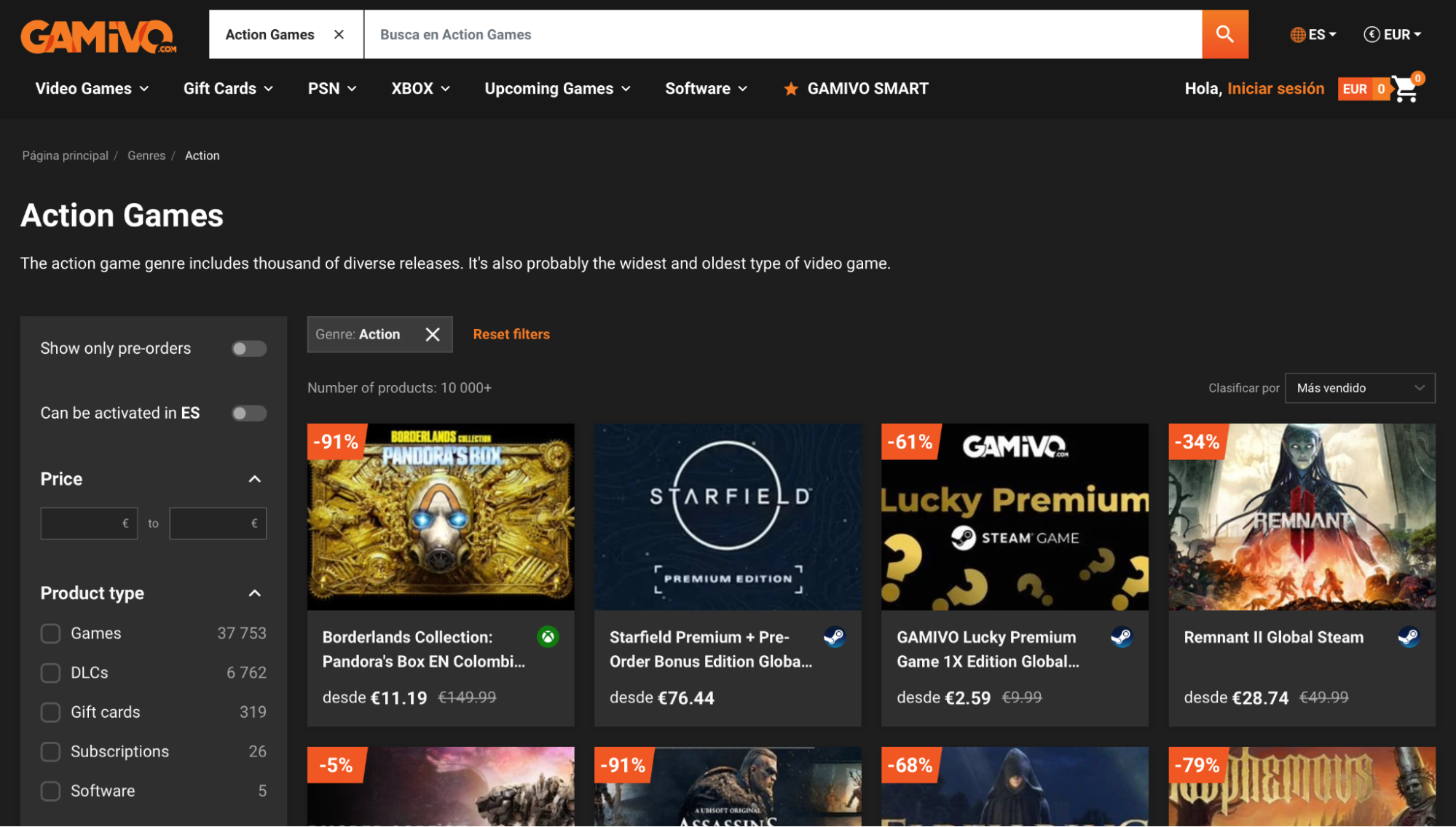The image size is (1456, 827).
Task: Click the euro currency icon
Action: [x=1371, y=34]
